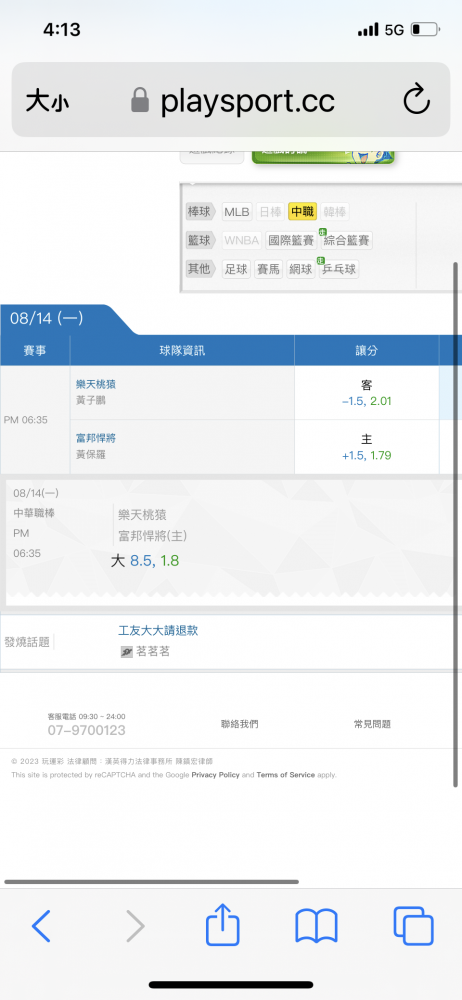This screenshot has height=1000, width=462.
Task: Pick the away spread -1.5, 2.01
Action: [x=366, y=401]
